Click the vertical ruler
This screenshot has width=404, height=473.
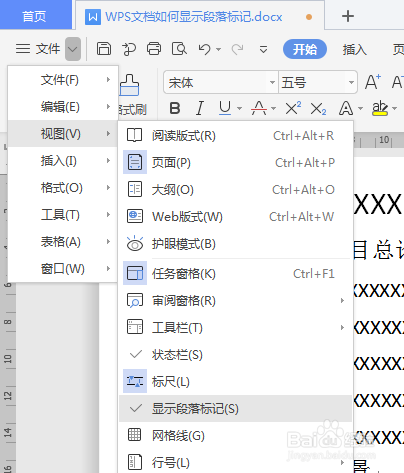[x=8, y=323]
